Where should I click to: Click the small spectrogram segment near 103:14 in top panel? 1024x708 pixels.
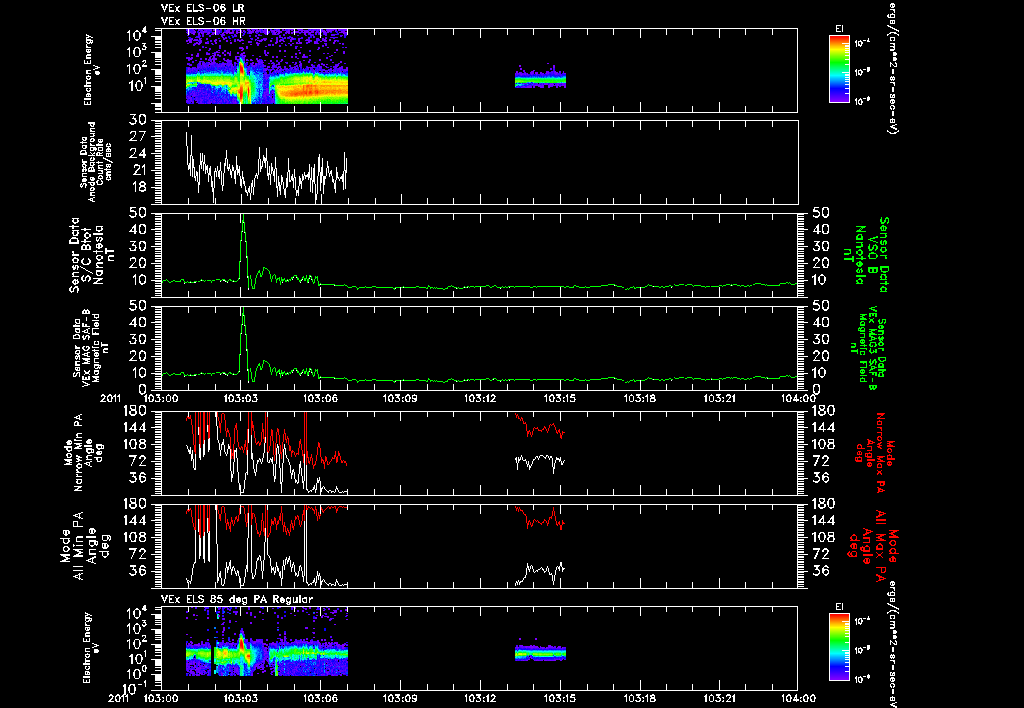pos(540,78)
